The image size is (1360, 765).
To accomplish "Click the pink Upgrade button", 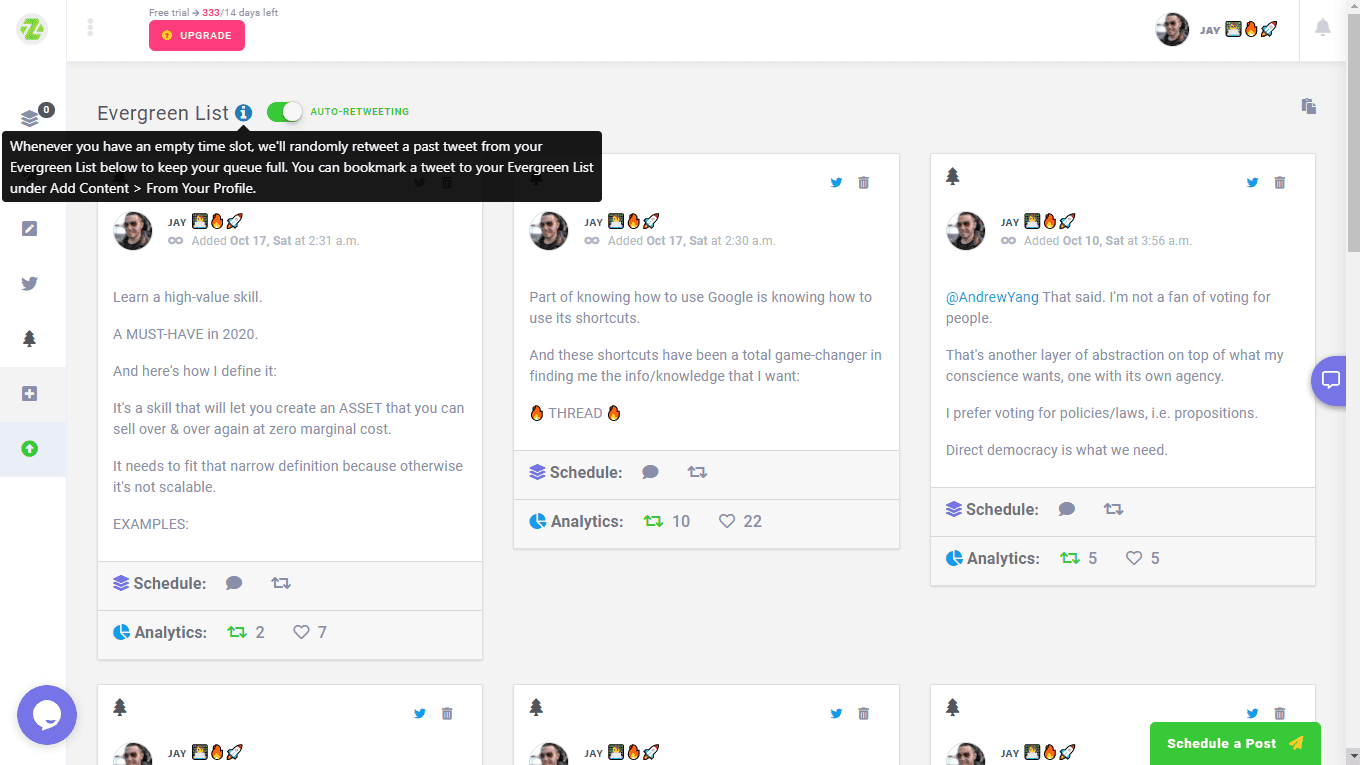I will point(197,36).
